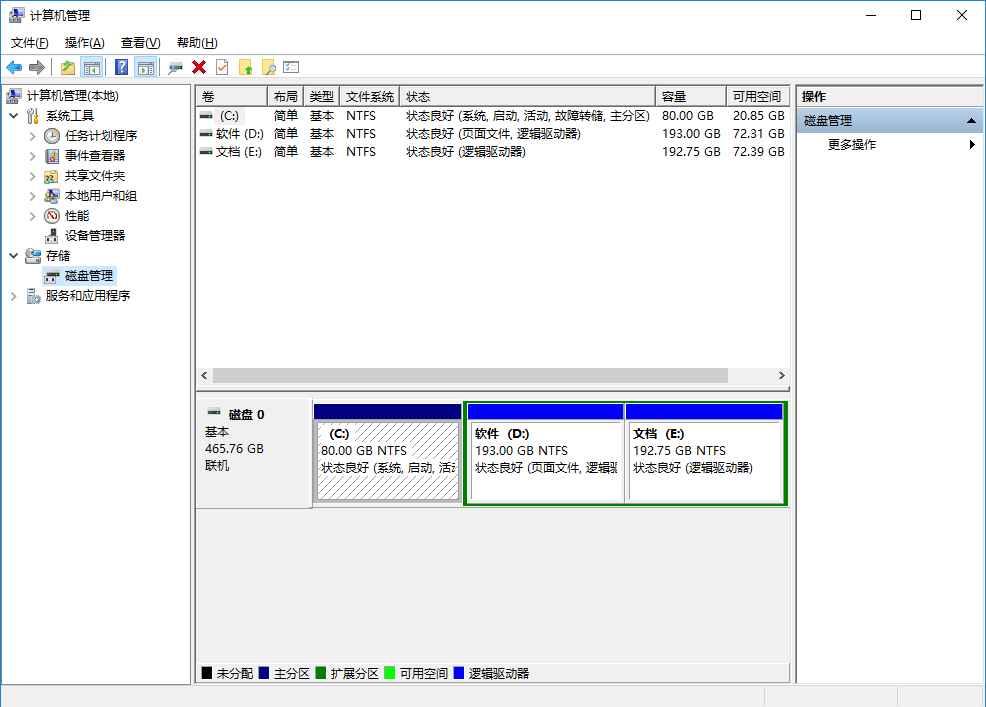Click the magnifier search folder toolbar icon
This screenshot has width=986, height=707.
click(268, 67)
